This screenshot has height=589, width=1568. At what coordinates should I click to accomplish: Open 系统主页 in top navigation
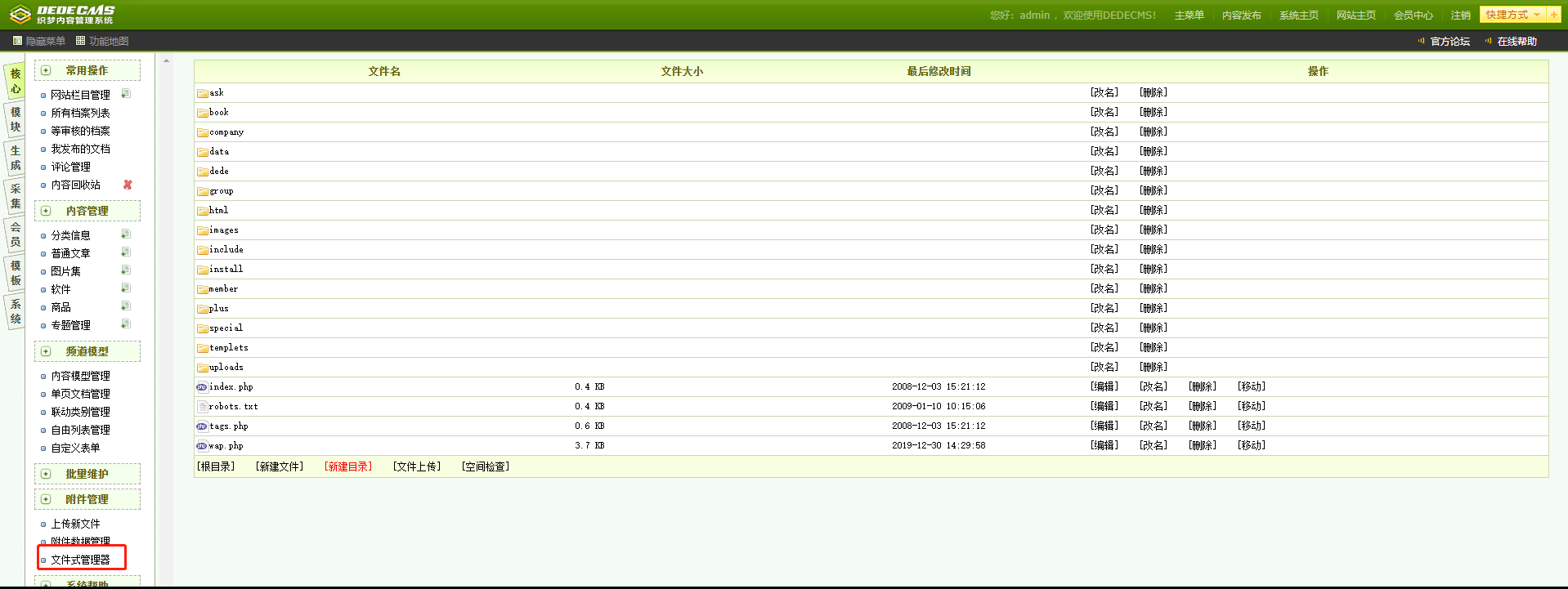pos(1298,16)
